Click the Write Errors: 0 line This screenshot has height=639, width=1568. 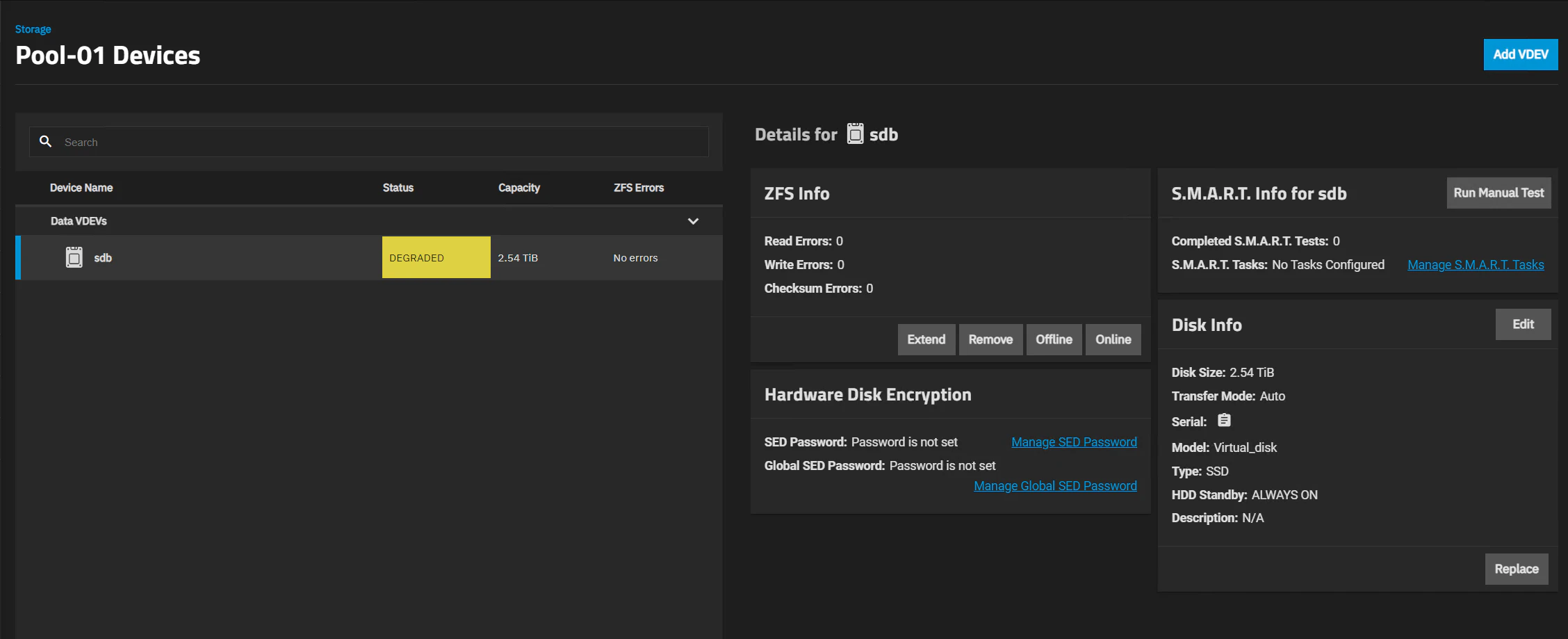(804, 265)
